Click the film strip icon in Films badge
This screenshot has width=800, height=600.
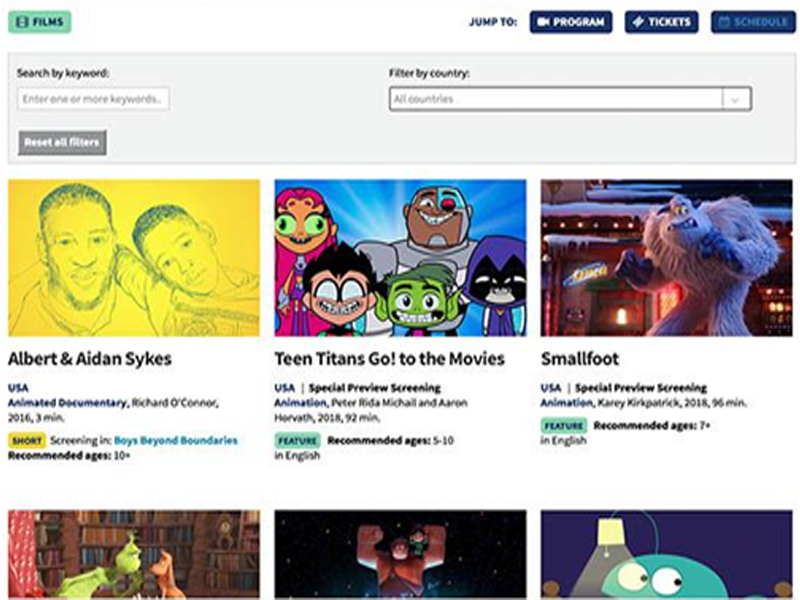click(22, 22)
